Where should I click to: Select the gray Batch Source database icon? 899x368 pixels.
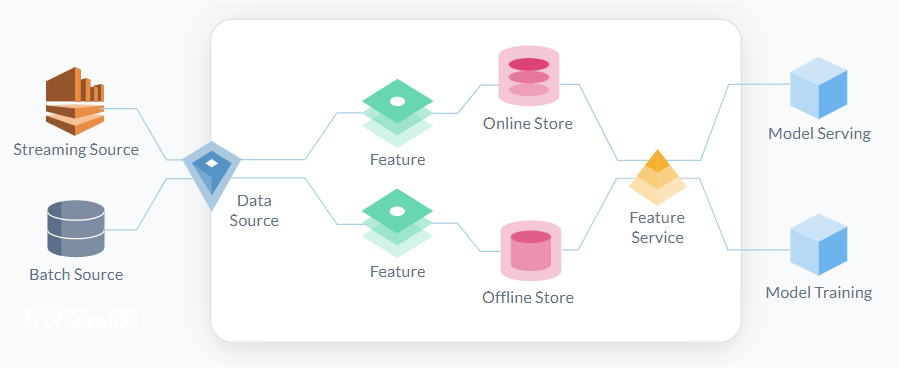pos(76,228)
